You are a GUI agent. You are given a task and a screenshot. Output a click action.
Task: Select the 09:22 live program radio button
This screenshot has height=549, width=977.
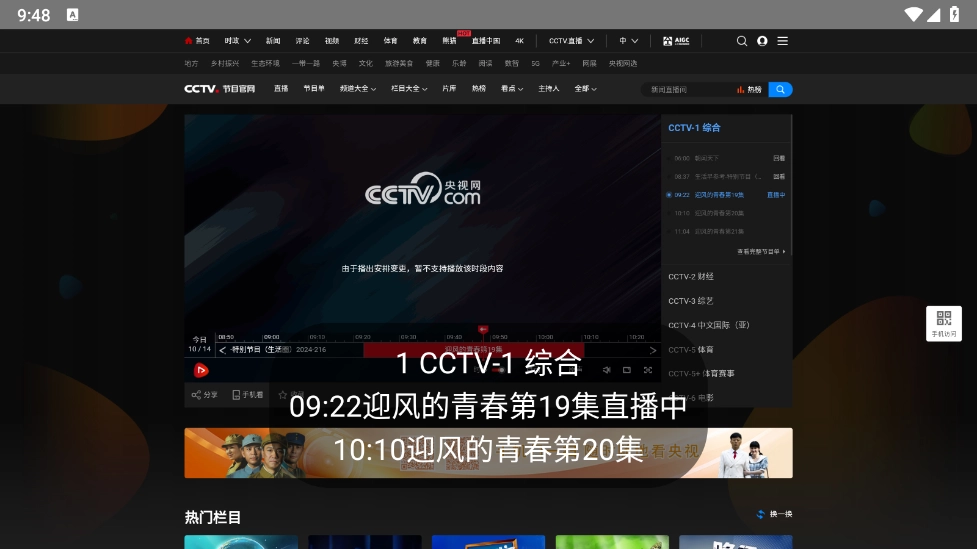pyautogui.click(x=669, y=195)
